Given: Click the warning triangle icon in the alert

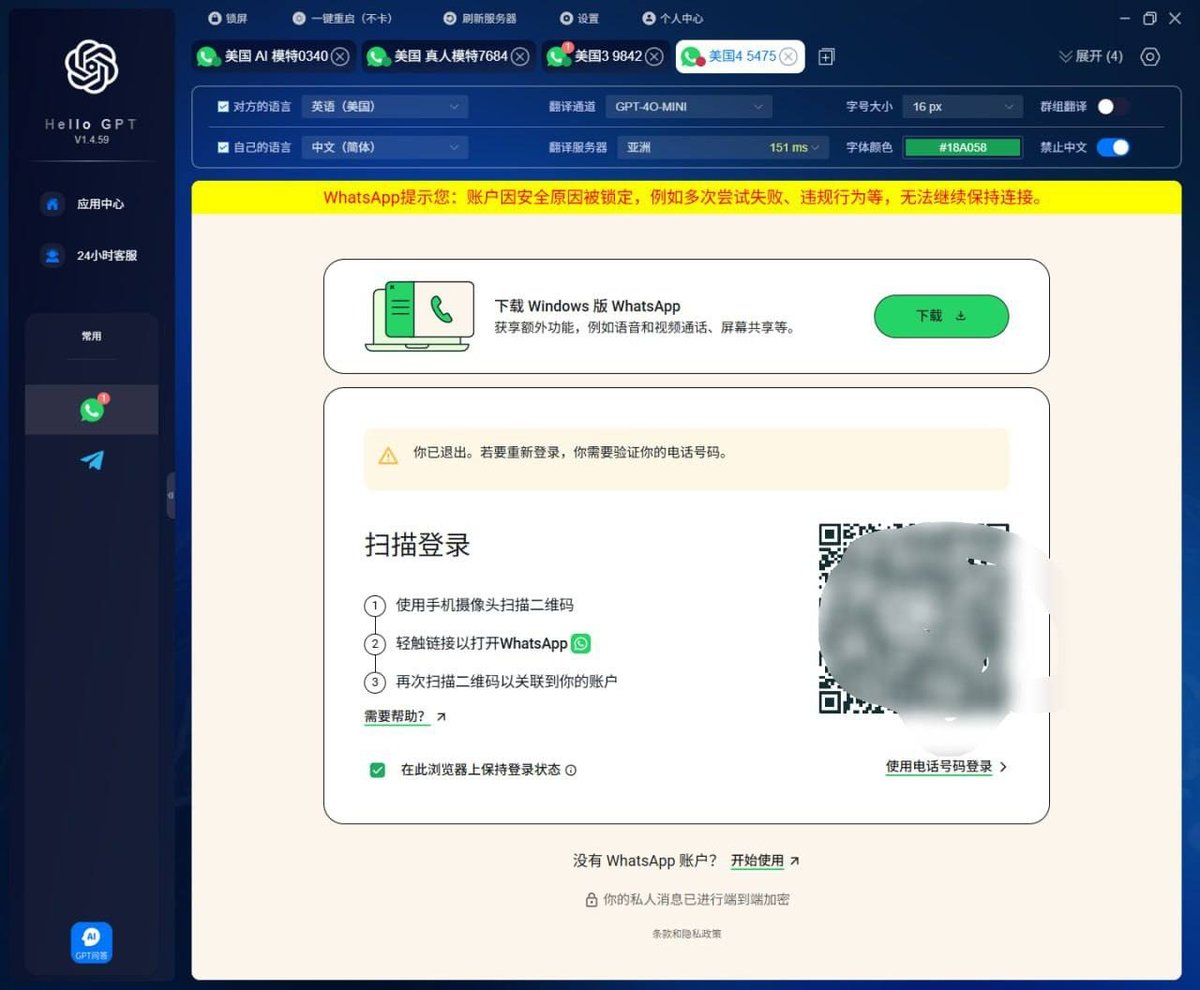Looking at the screenshot, I should [x=388, y=456].
